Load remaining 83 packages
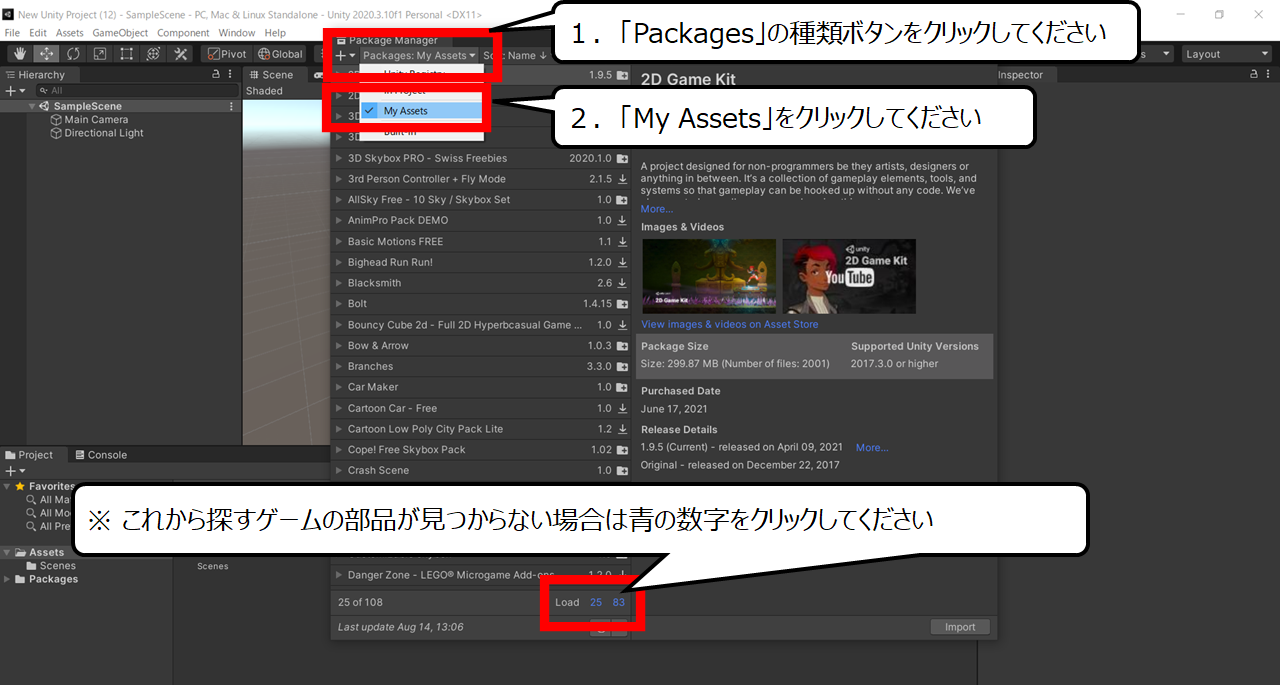Viewport: 1280px width, 685px height. click(x=619, y=602)
